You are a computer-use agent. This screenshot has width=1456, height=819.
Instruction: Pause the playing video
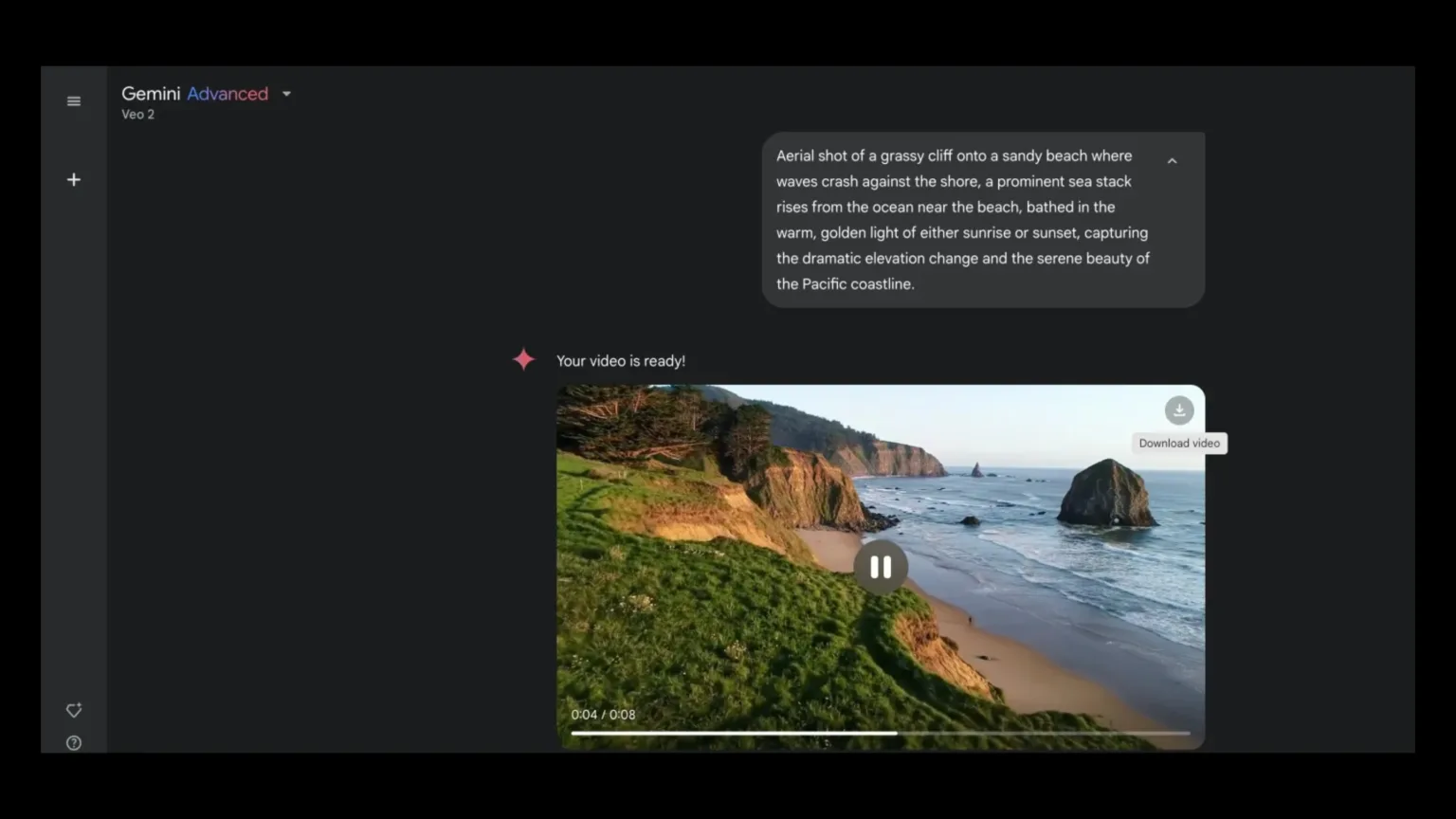[881, 567]
